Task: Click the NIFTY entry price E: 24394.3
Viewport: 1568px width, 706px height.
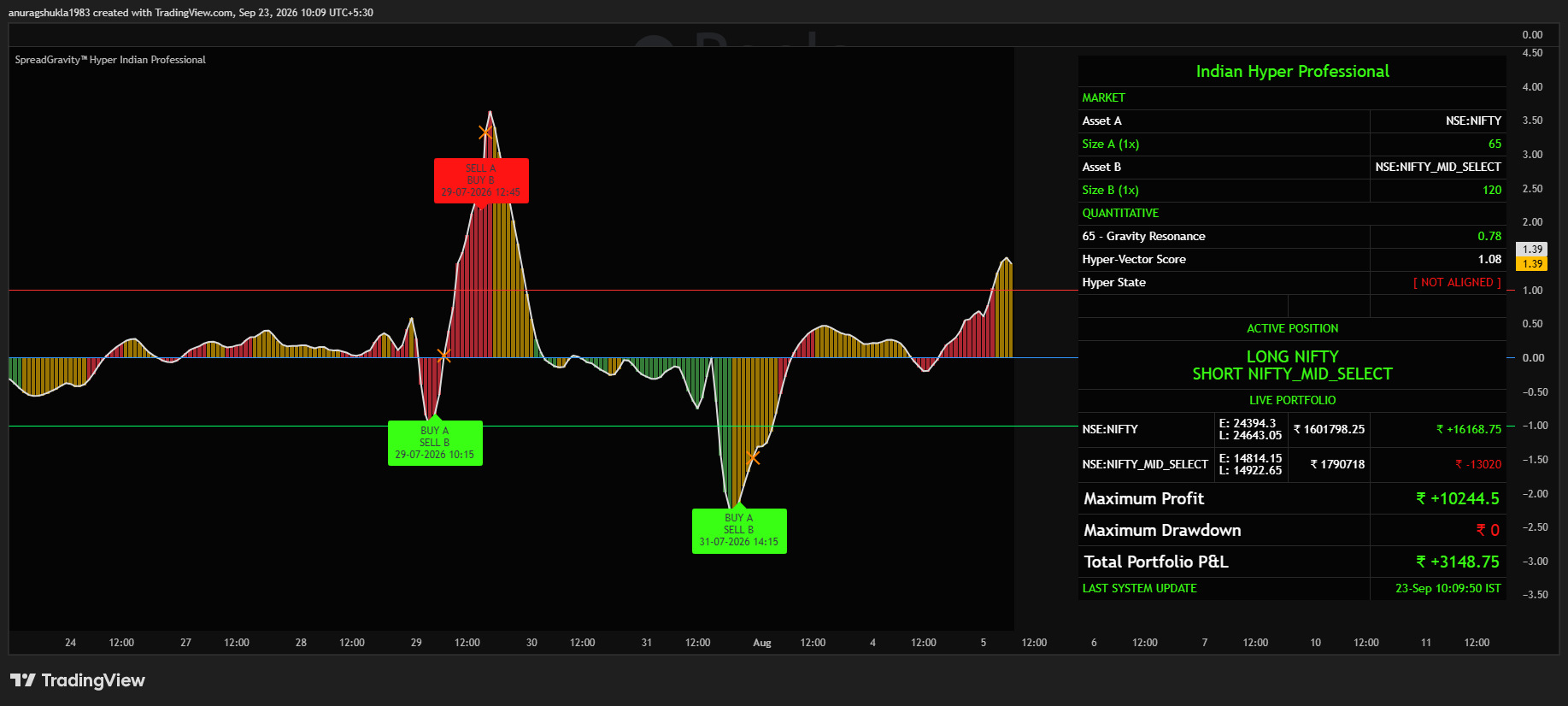Action: [1247, 424]
